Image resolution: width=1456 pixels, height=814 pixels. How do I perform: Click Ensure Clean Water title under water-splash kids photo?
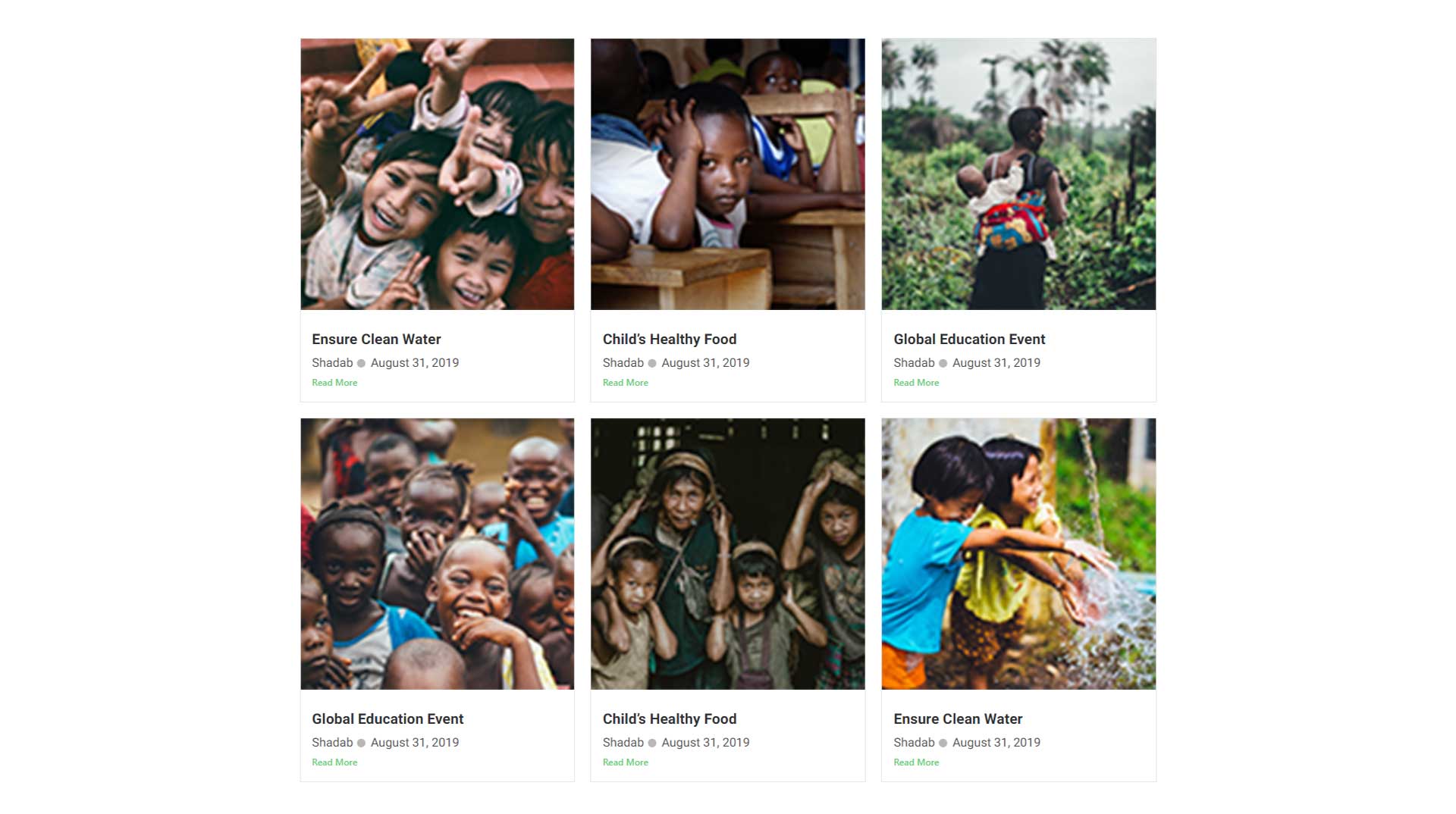pyautogui.click(x=958, y=719)
